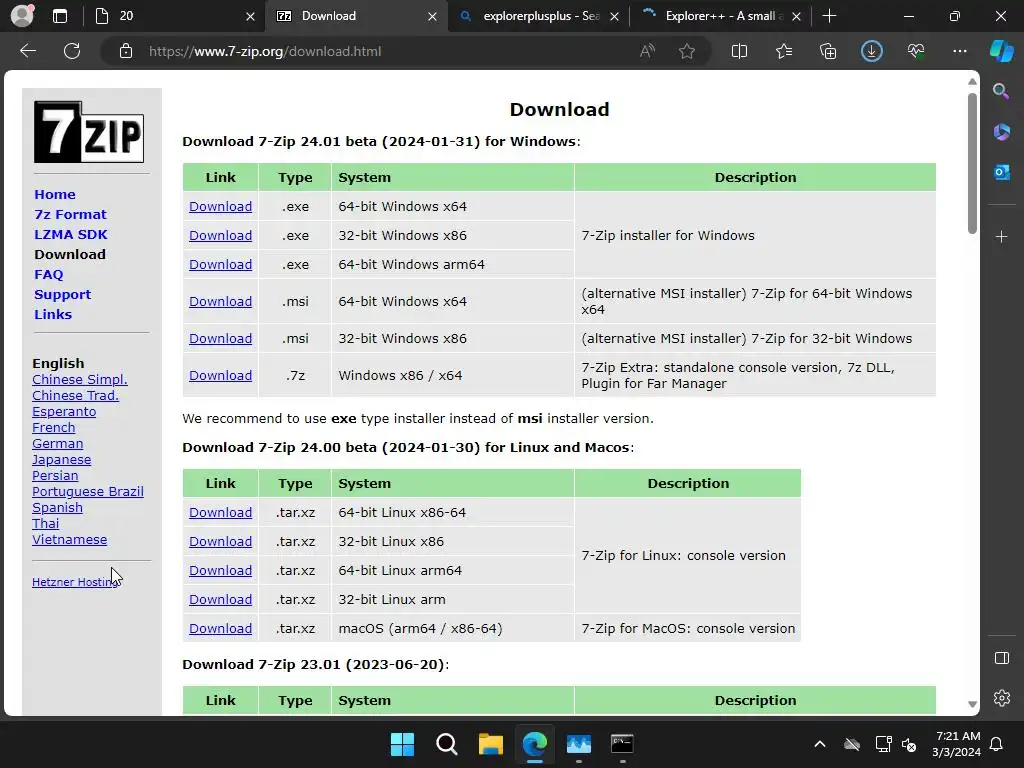
Task: Open sidebar Search icon
Action: (x=1001, y=91)
